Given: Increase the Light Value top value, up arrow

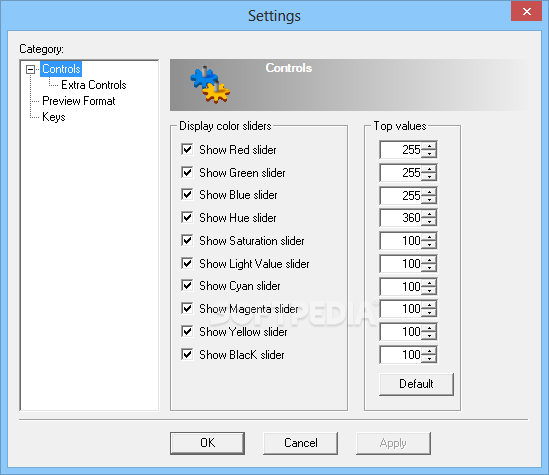Looking at the screenshot, I should point(429,260).
